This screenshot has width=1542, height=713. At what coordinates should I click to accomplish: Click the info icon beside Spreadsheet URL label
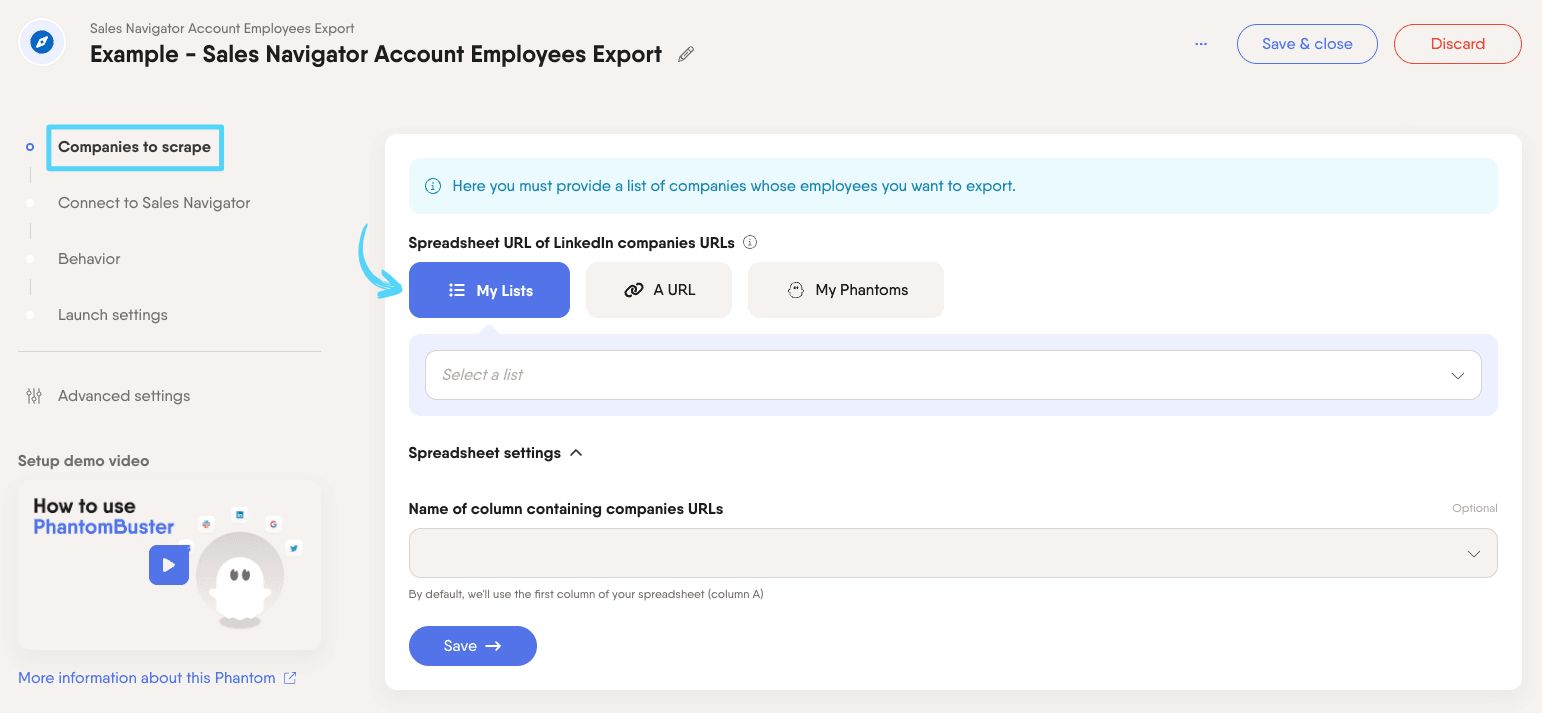coord(750,242)
